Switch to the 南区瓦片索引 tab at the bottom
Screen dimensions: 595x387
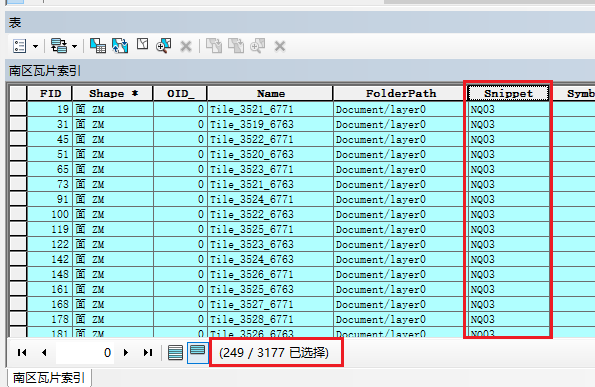click(x=49, y=378)
